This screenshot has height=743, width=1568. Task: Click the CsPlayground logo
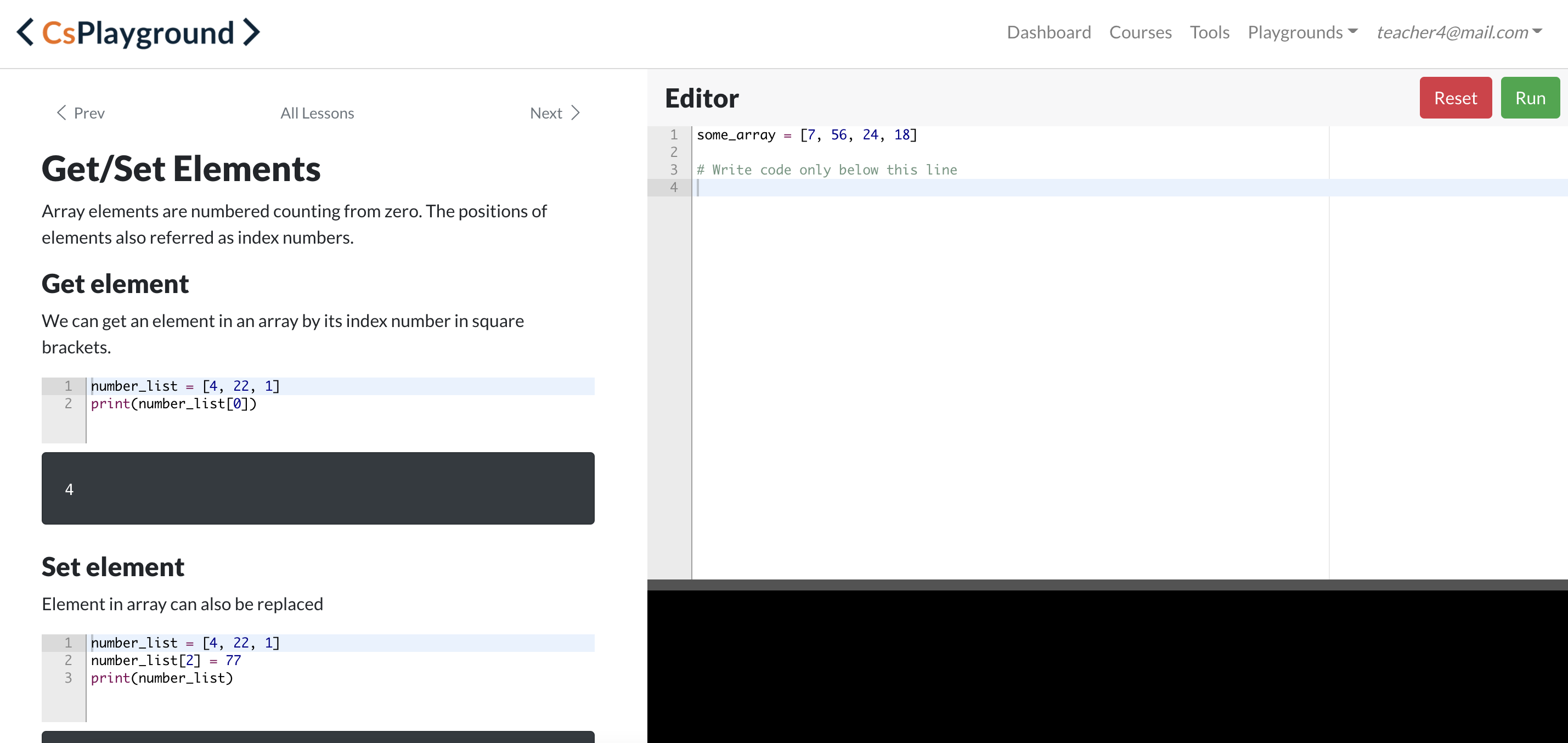138,33
